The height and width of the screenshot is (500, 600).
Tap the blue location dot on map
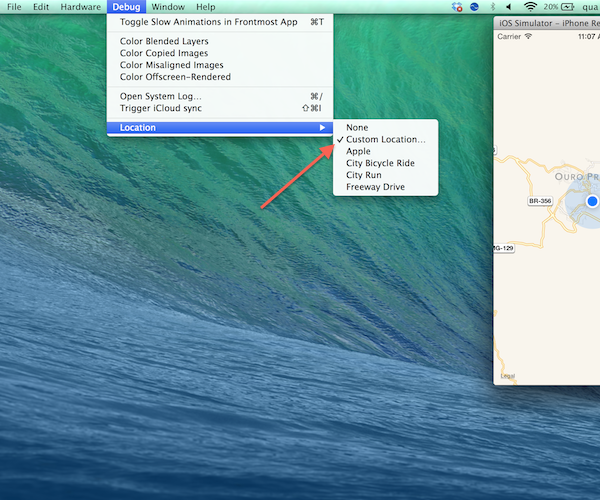click(x=592, y=201)
